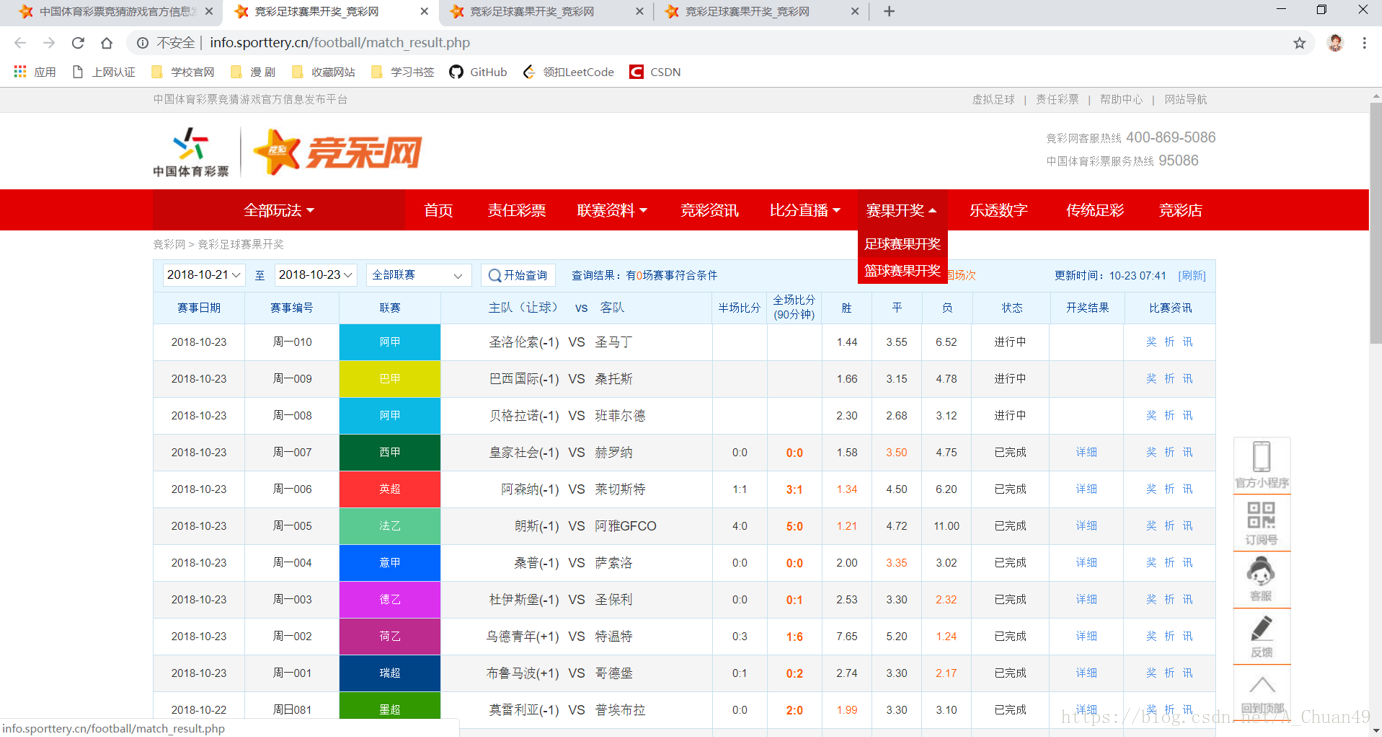This screenshot has height=737, width=1382.
Task: Close the second browser tab
Action: pos(424,12)
